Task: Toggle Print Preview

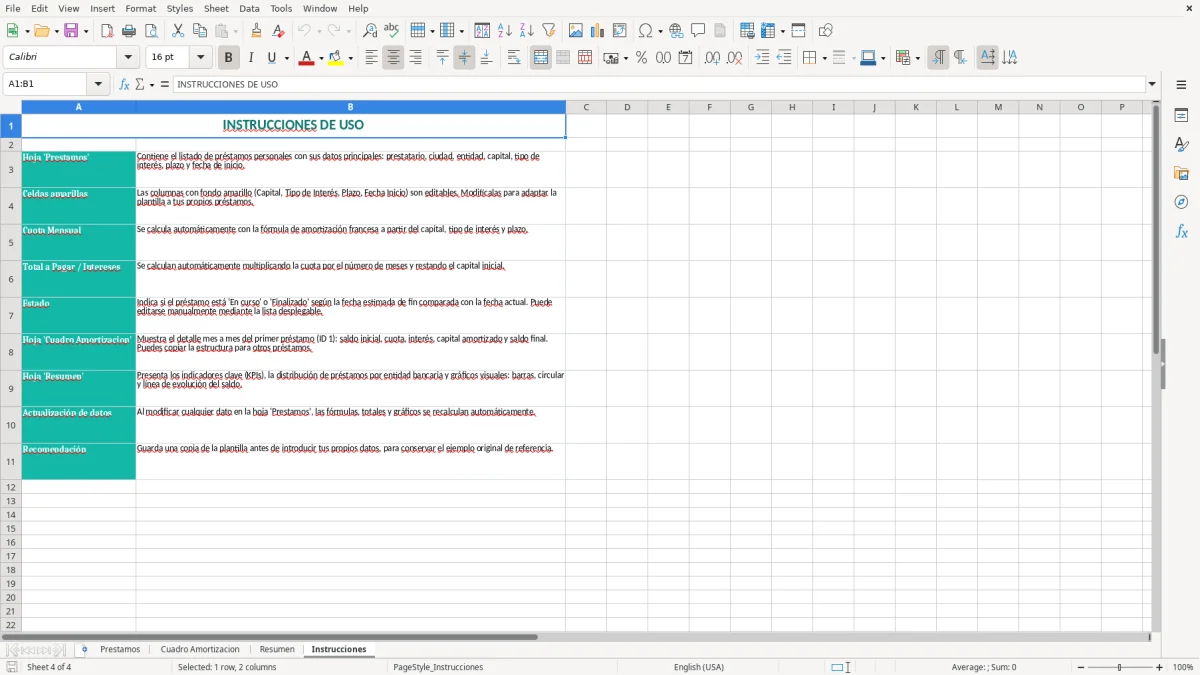Action: pos(151,31)
